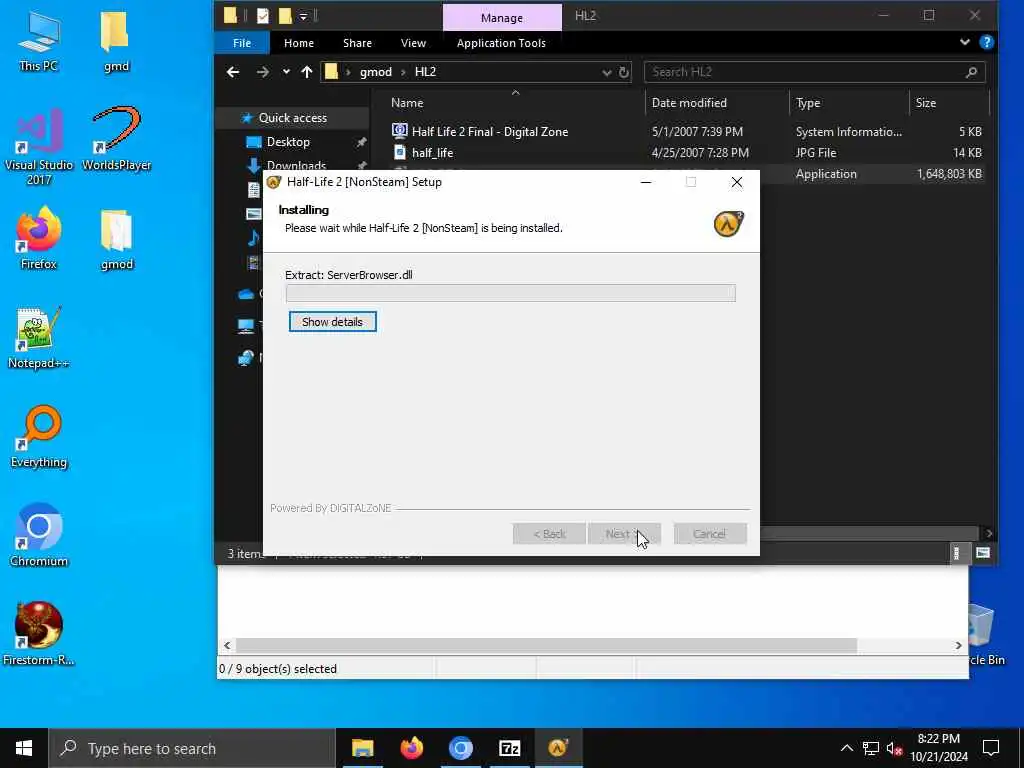
Task: Launch Firestorm desktop shortcut
Action: coord(39,633)
